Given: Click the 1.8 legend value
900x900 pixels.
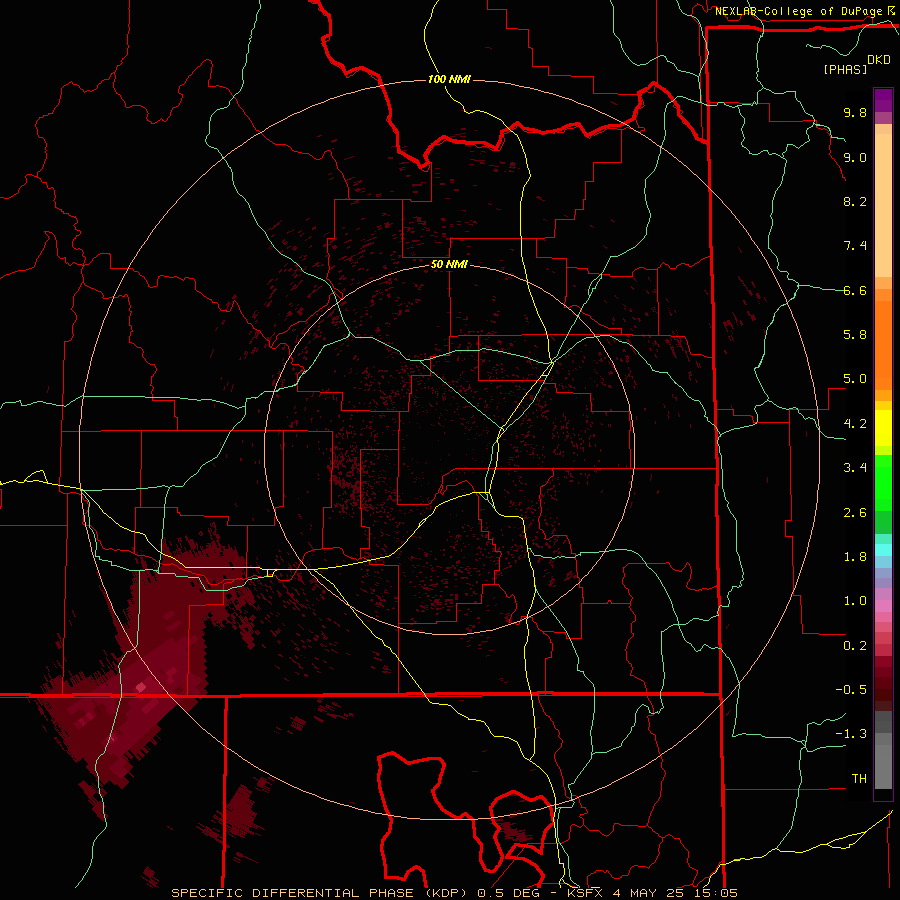Looking at the screenshot, I should (855, 557).
